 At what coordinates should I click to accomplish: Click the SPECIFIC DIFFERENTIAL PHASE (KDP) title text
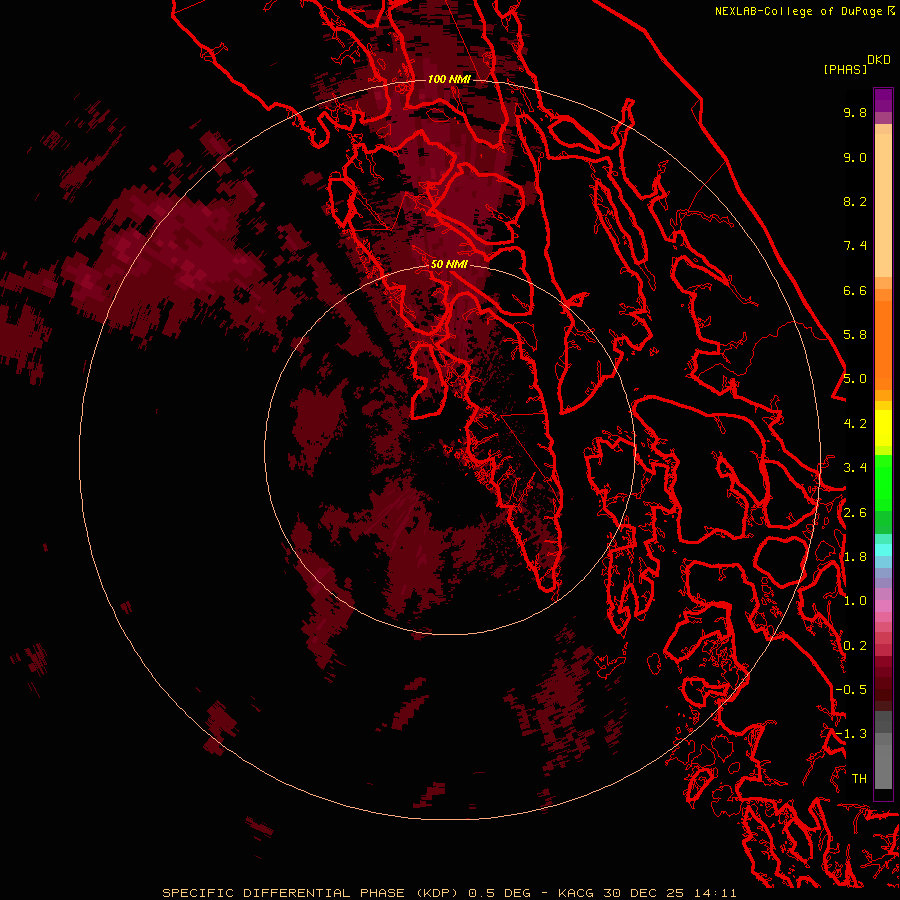310,893
